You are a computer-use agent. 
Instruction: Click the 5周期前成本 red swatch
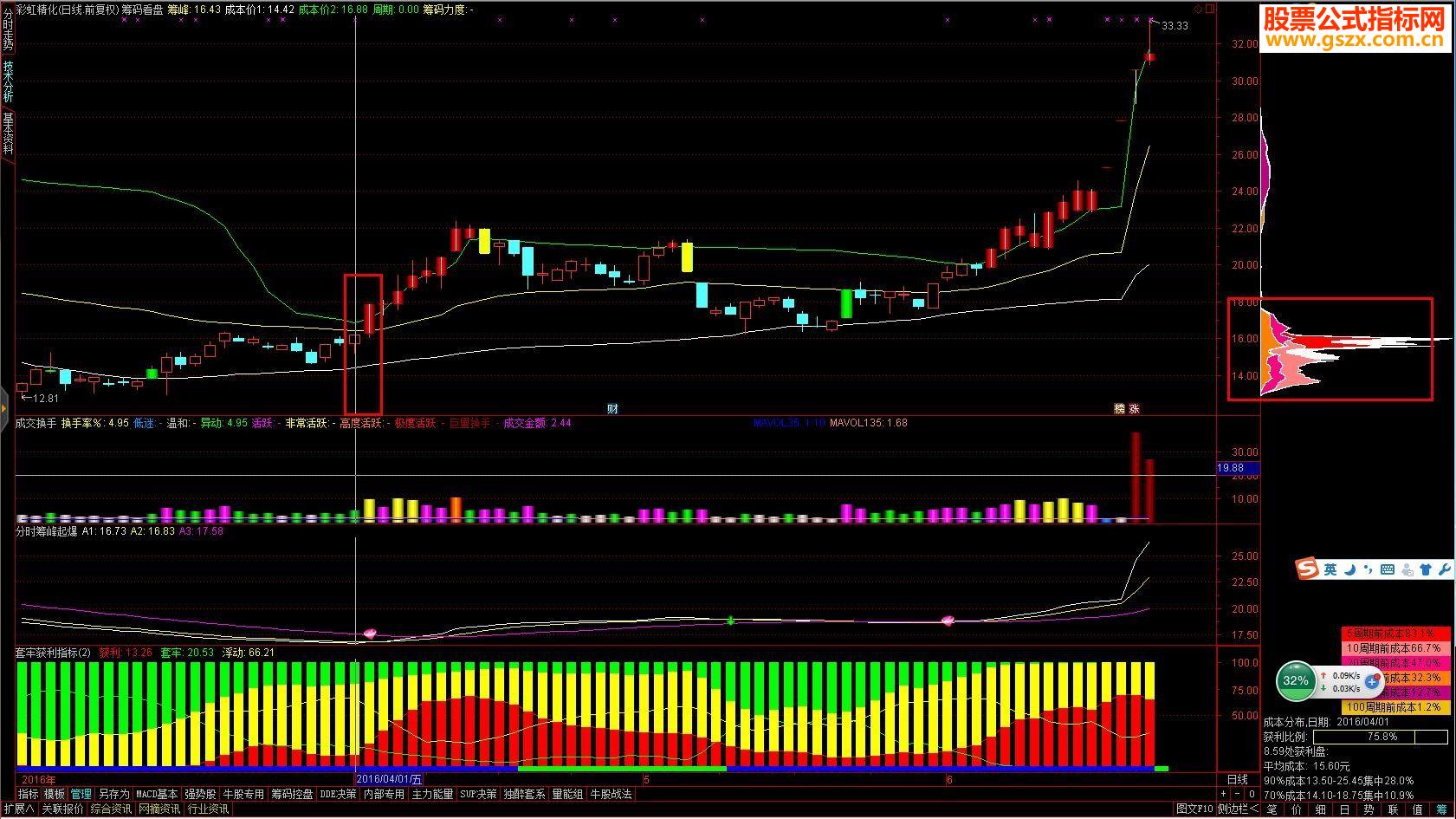coord(1395,634)
